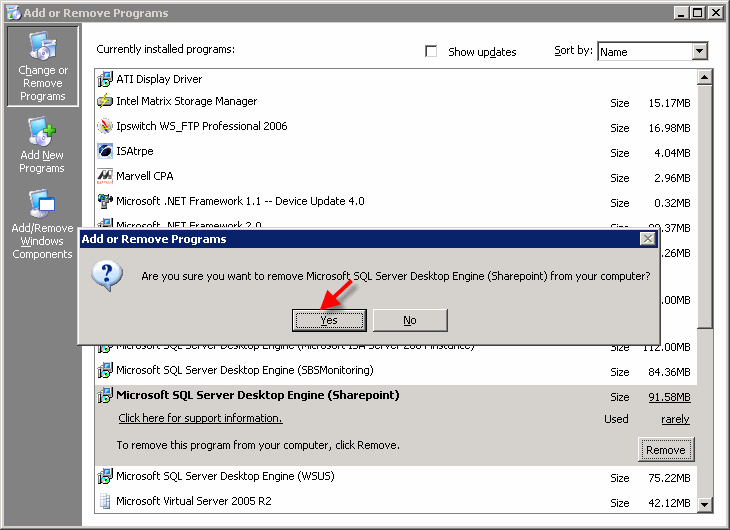The height and width of the screenshot is (530, 730).
Task: Close the confirmation dialog with X
Action: pyautogui.click(x=648, y=239)
